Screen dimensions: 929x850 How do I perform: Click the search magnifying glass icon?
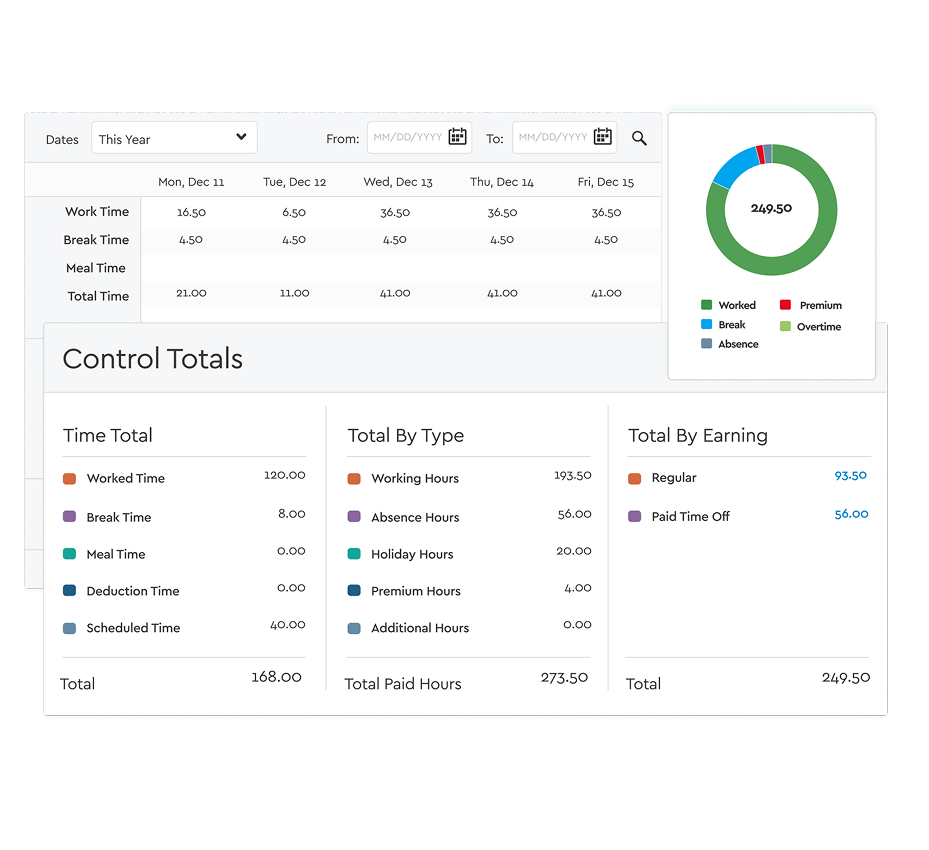[639, 139]
